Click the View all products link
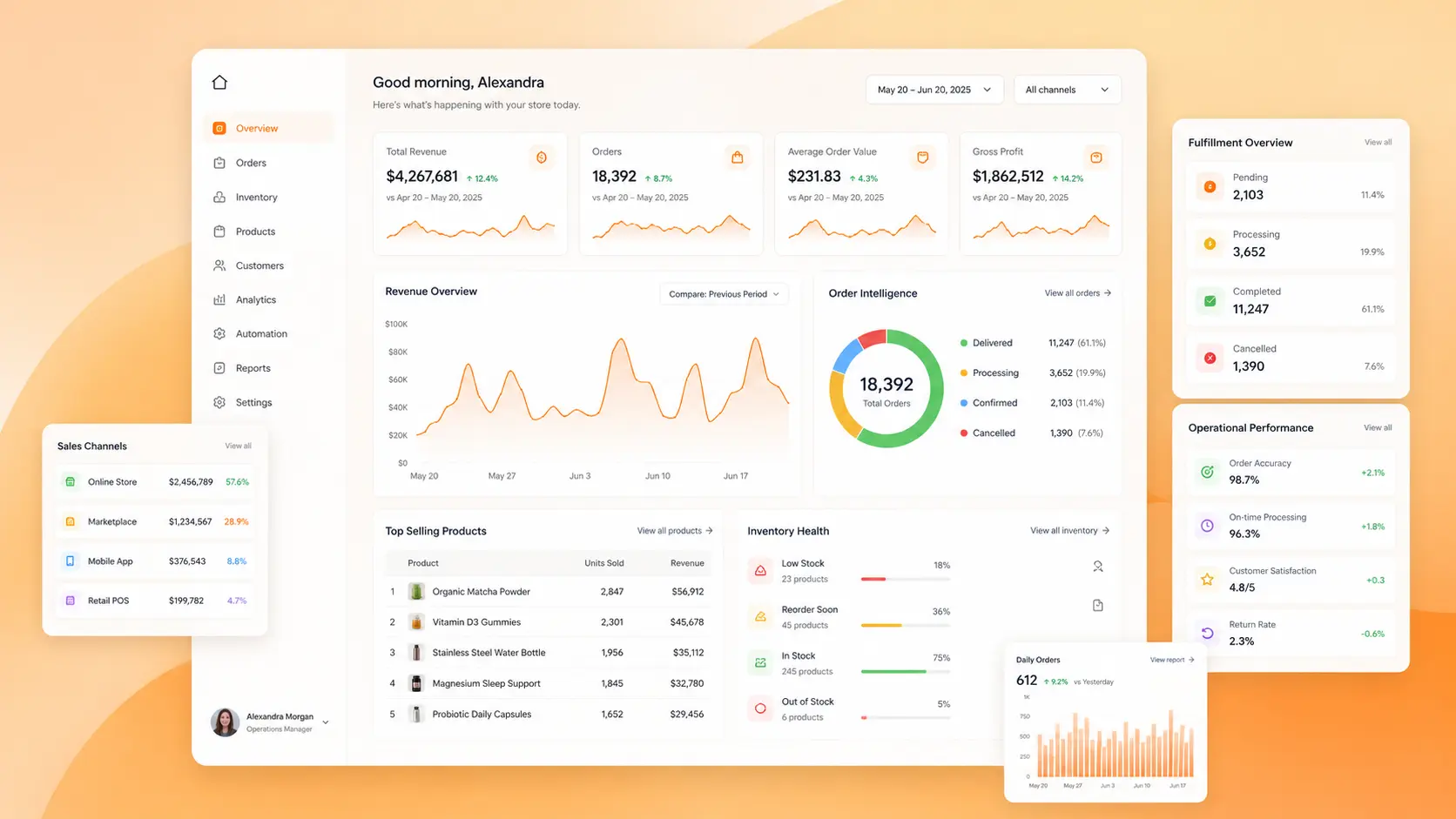The width and height of the screenshot is (1456, 819). (x=675, y=531)
